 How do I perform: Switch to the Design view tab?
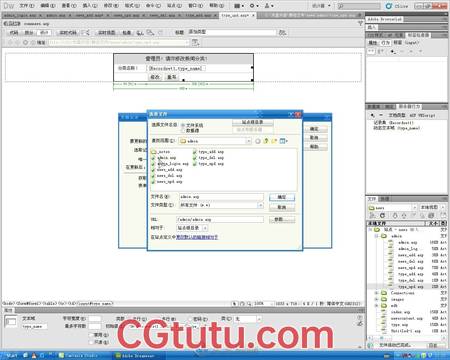click(x=44, y=32)
